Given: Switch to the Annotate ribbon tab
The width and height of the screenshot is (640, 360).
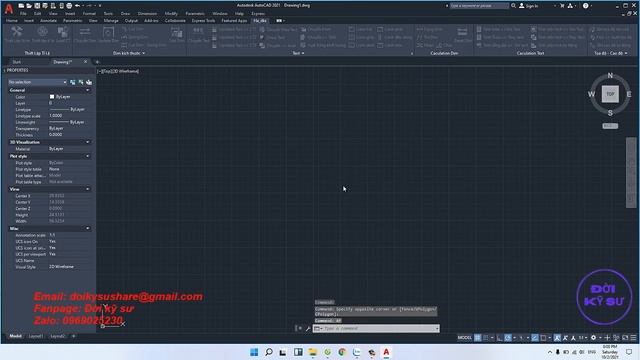Looking at the screenshot, I should tap(48, 20).
